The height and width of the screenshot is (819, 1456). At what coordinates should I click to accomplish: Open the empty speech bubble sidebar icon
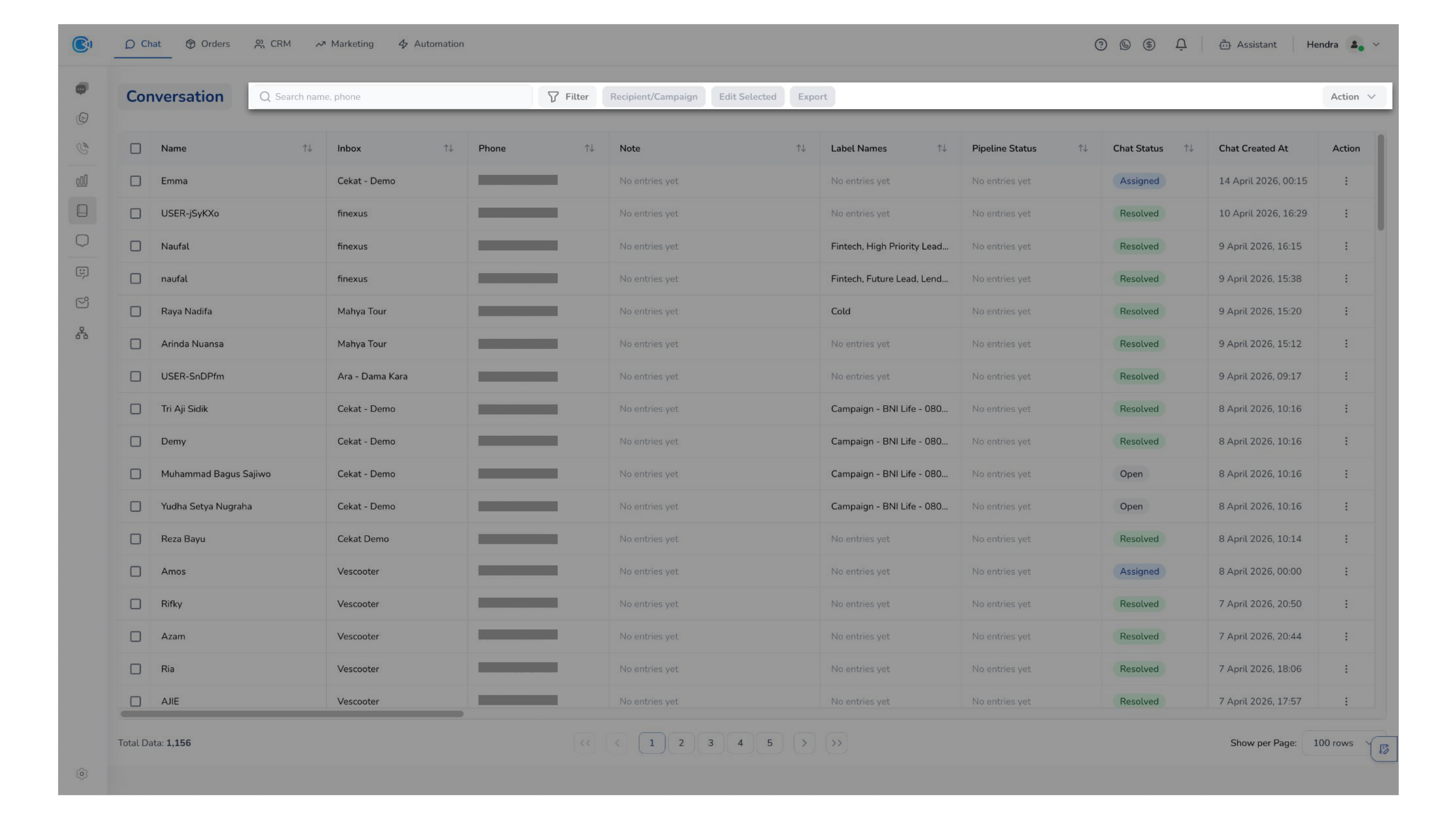(82, 241)
